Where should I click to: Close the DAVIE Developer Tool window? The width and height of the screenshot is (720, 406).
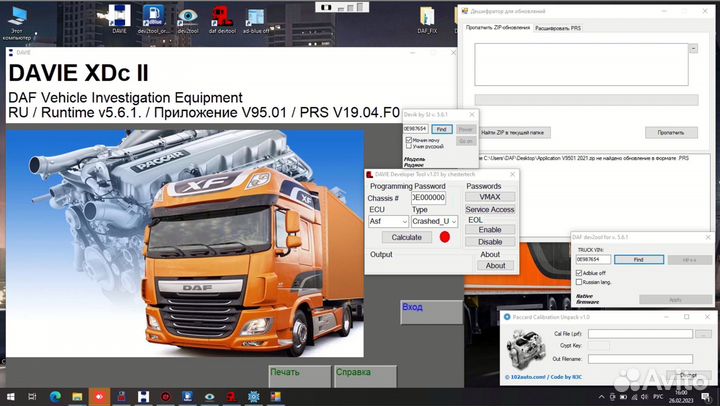pos(512,175)
